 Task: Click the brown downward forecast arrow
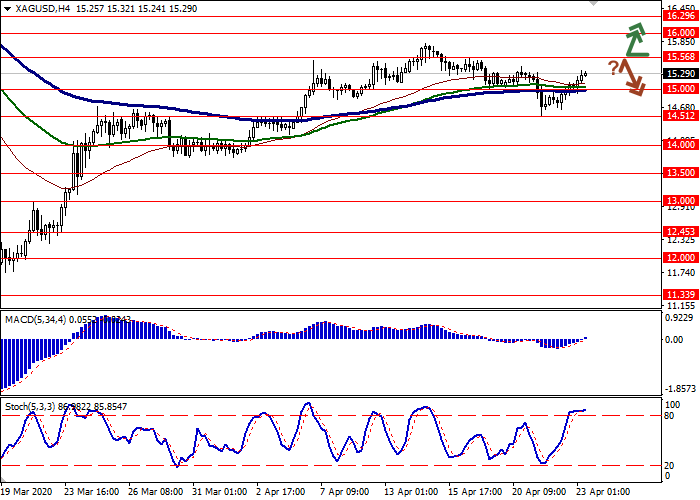click(x=632, y=78)
